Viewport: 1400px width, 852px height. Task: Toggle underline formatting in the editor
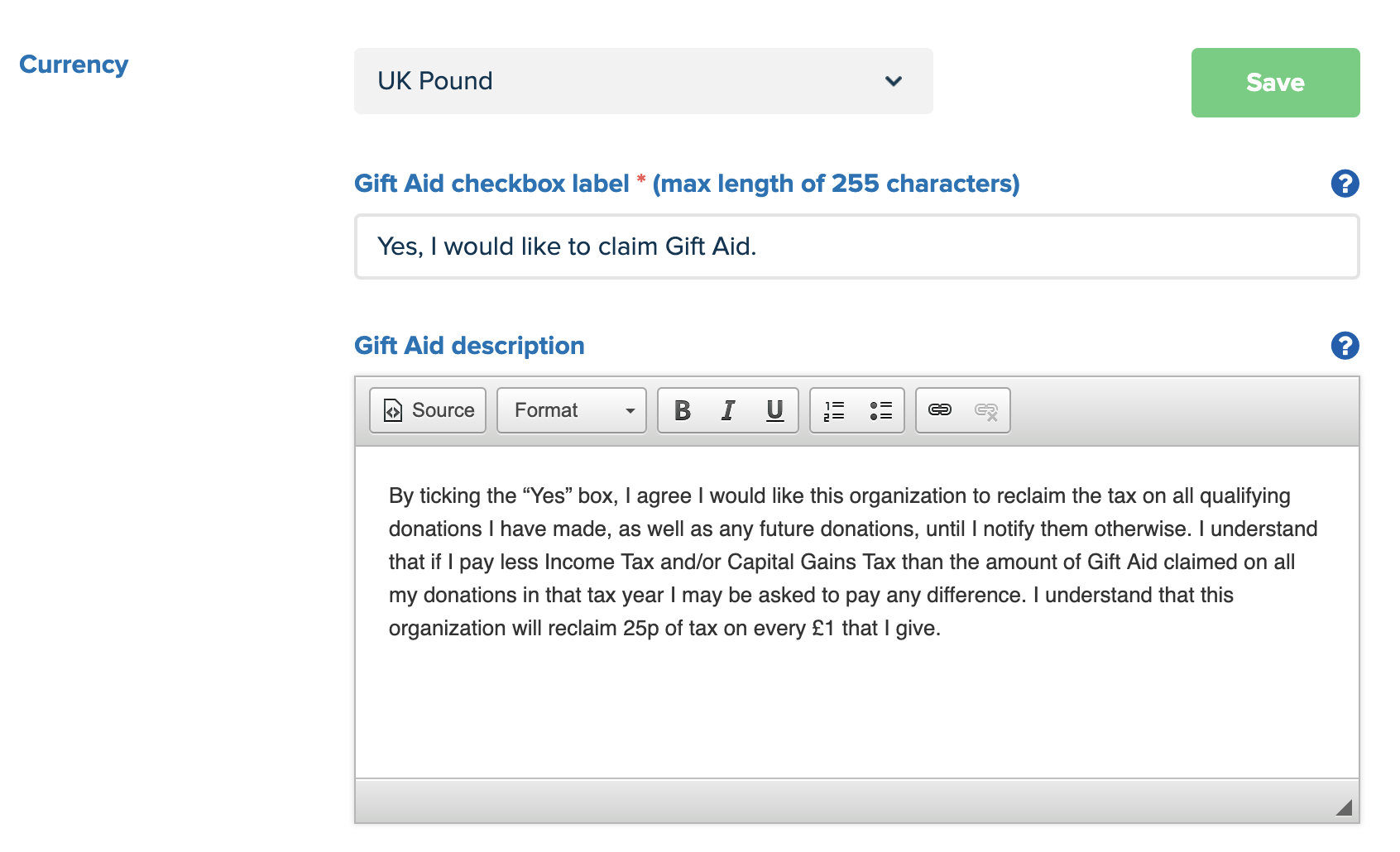[x=774, y=410]
